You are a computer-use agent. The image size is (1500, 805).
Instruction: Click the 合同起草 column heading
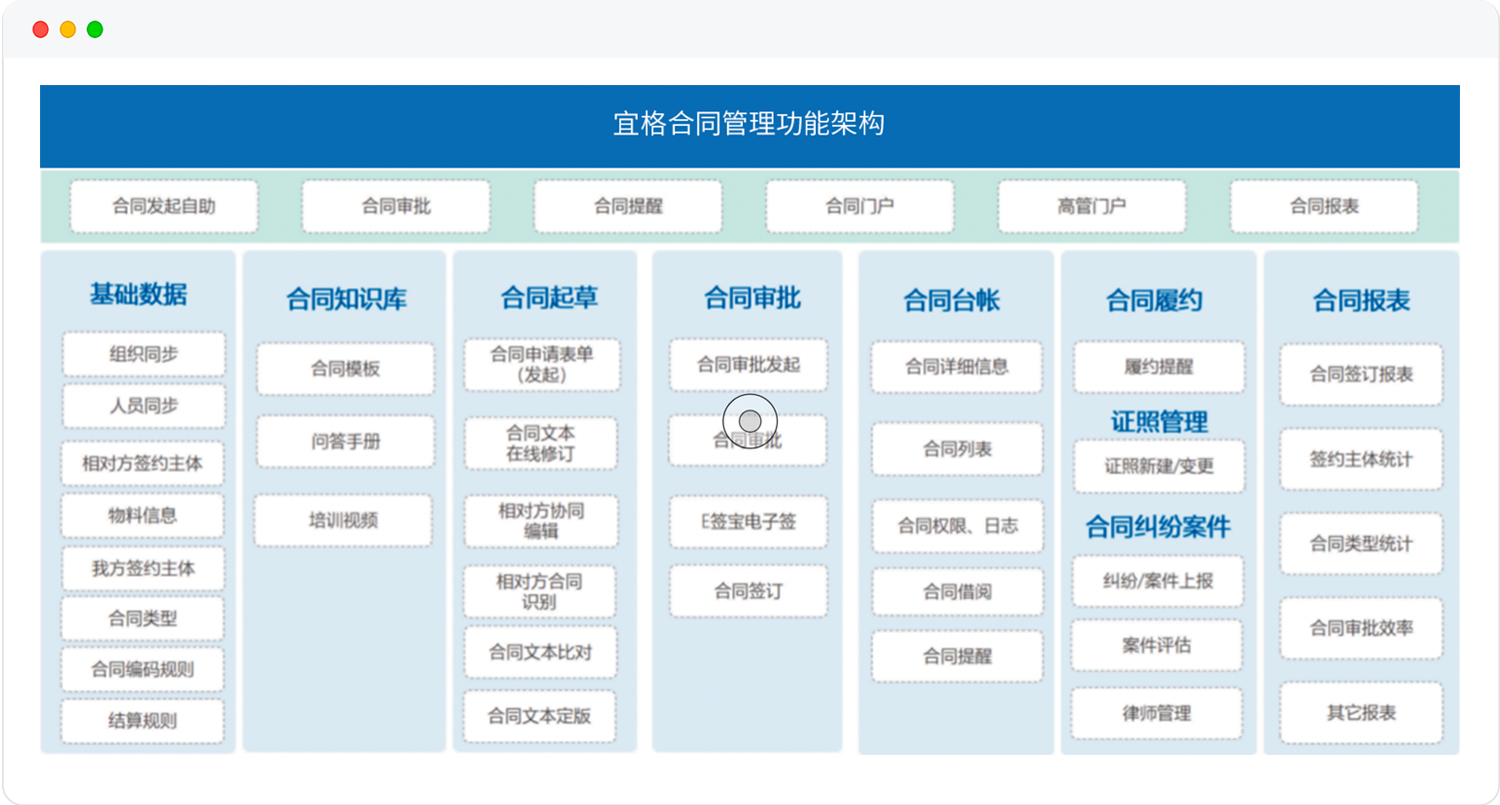click(x=549, y=297)
